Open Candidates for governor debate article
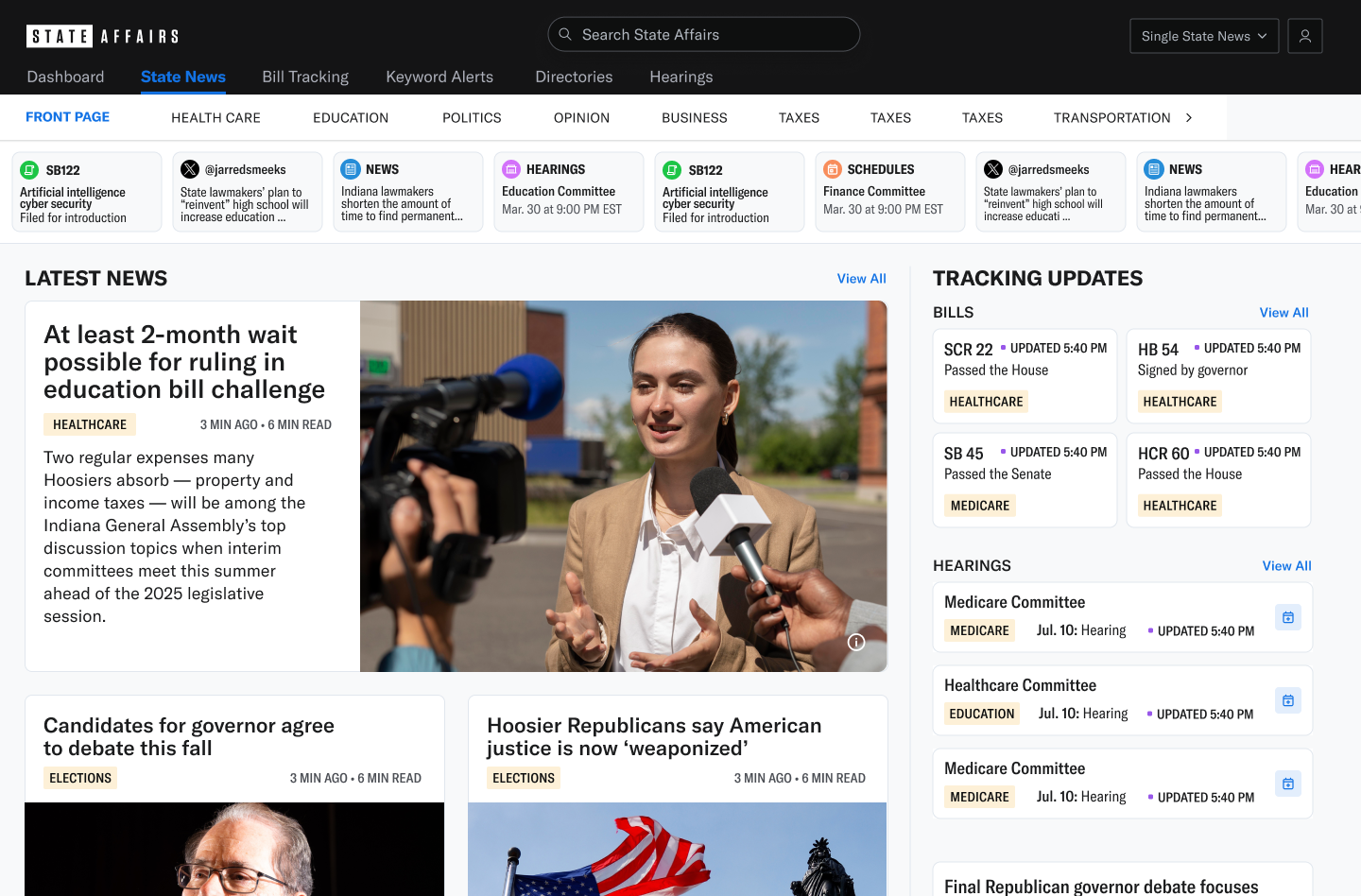The height and width of the screenshot is (896, 1361). [x=189, y=736]
